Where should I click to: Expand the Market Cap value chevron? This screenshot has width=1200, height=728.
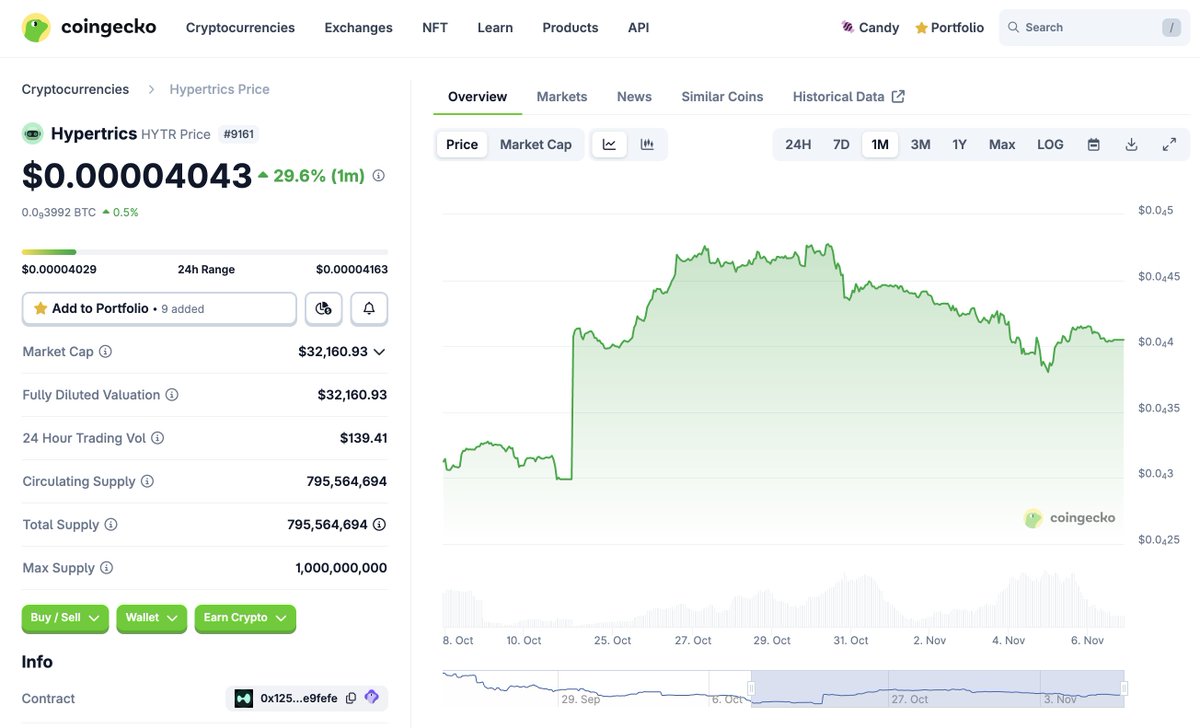click(x=379, y=352)
